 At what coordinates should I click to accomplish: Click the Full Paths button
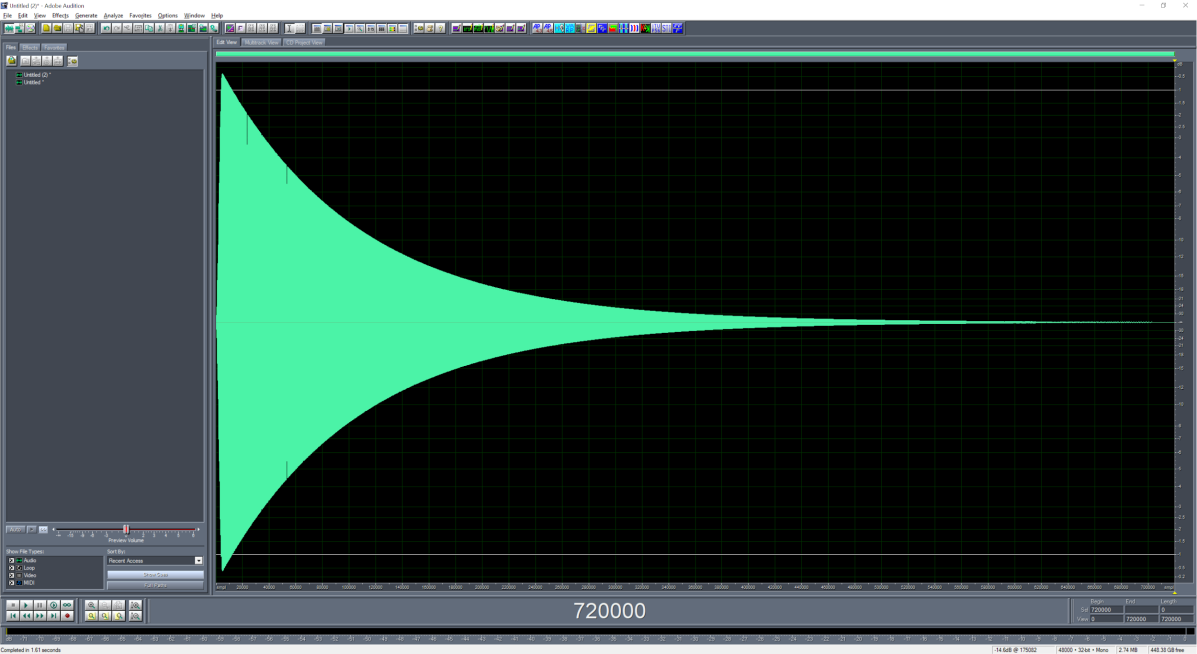(155, 585)
